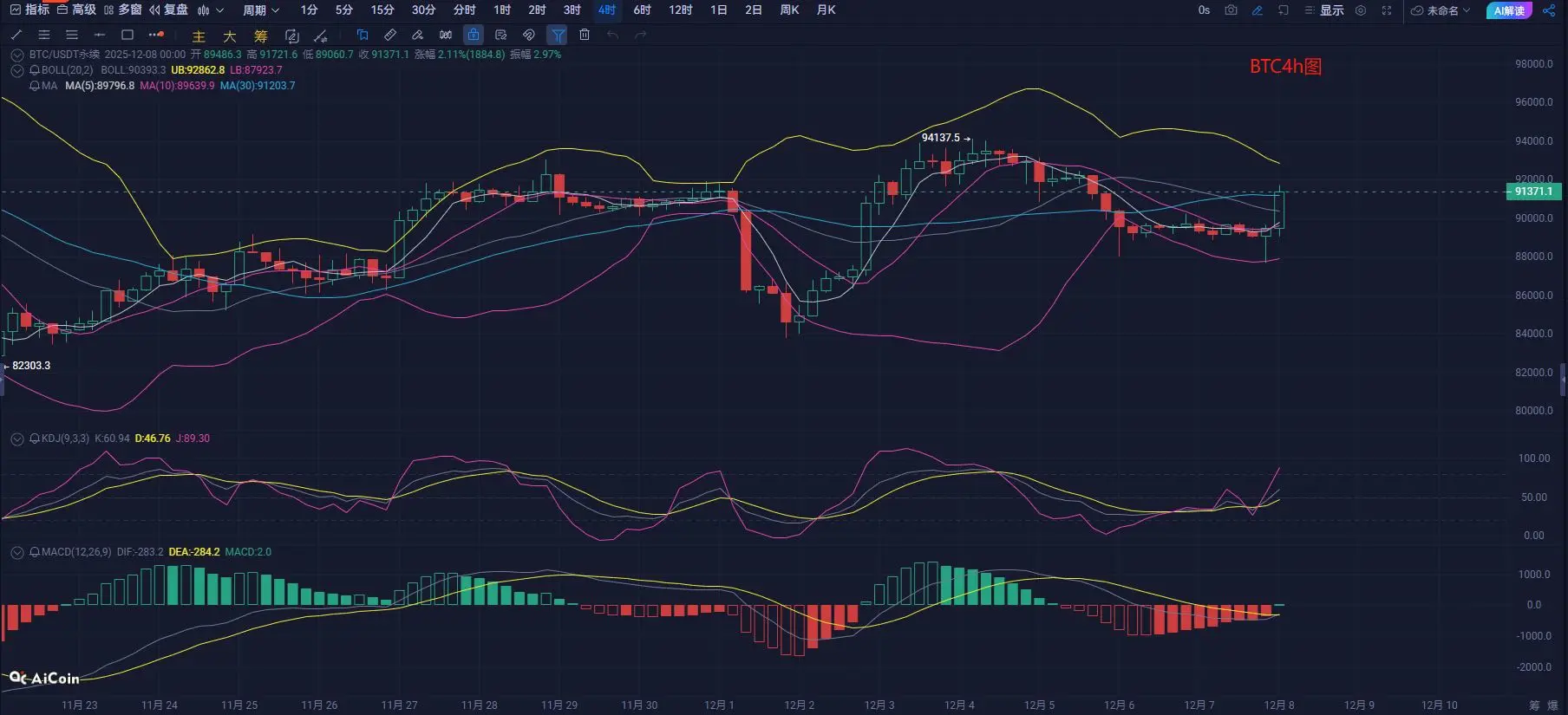Click the magic line edit icon
The width and height of the screenshot is (1568, 715).
321,36
